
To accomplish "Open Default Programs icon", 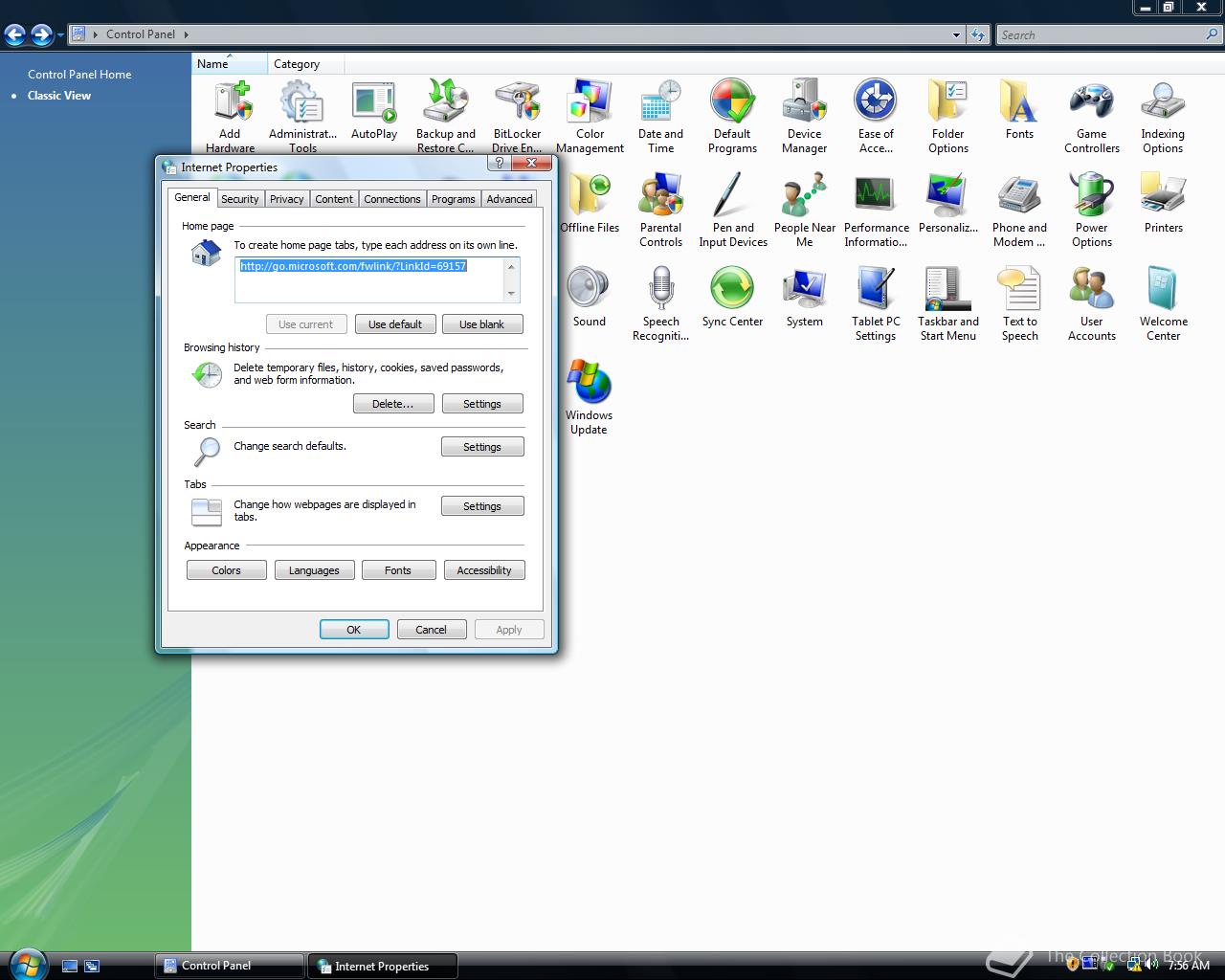I will tap(732, 116).
